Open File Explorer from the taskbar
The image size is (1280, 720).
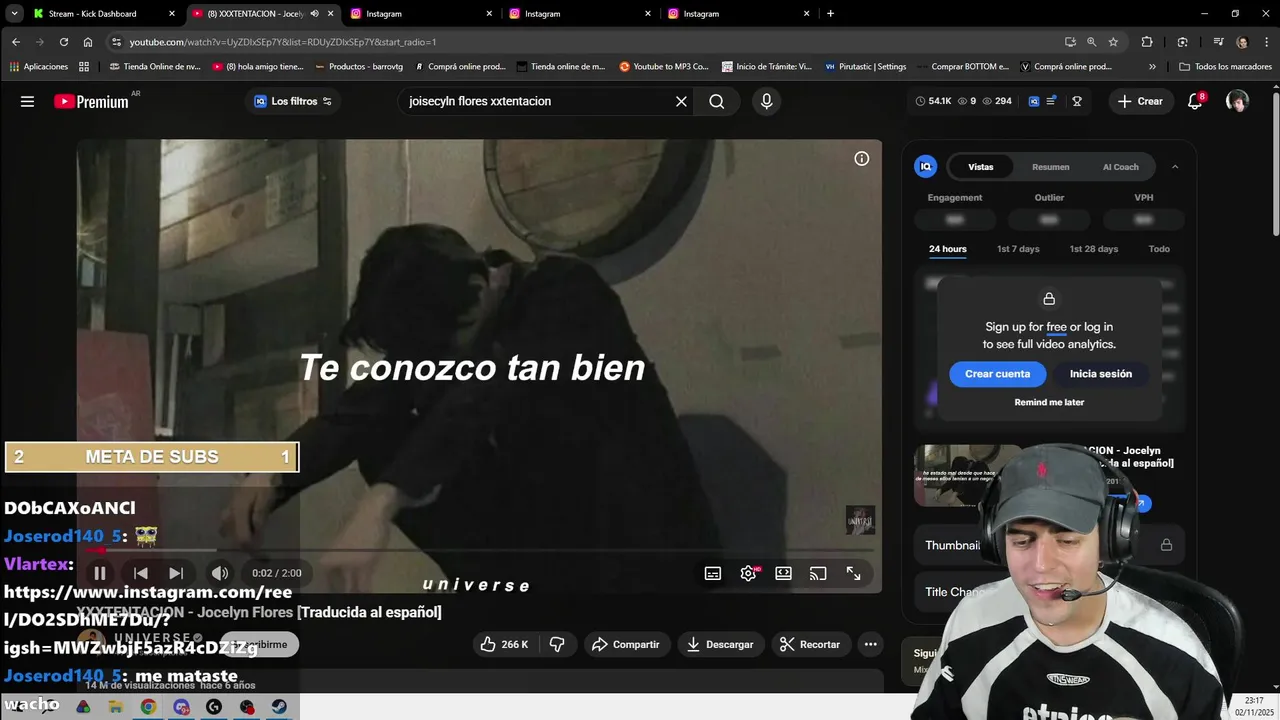pos(116,707)
